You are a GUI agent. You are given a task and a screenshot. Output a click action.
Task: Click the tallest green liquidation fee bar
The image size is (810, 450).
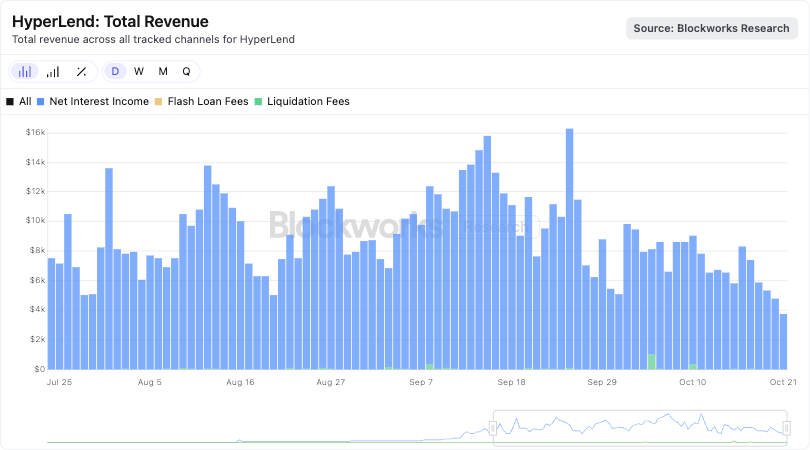(x=651, y=362)
